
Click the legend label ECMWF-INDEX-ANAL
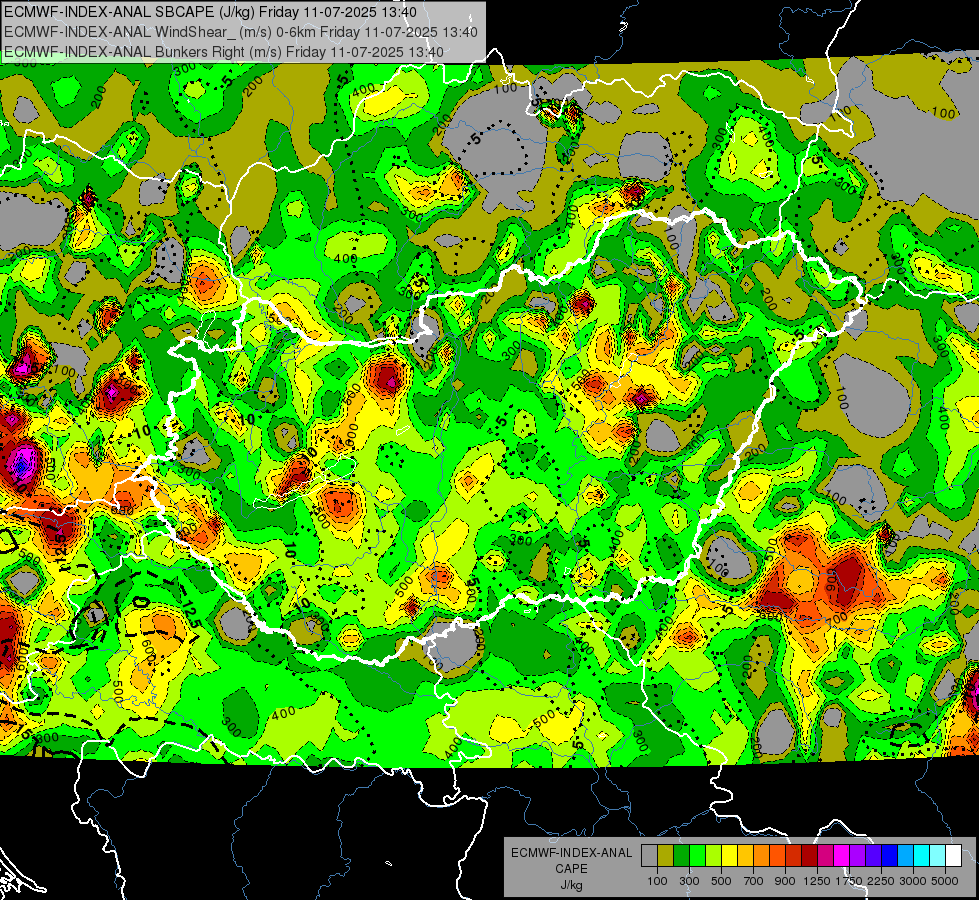[x=572, y=853]
